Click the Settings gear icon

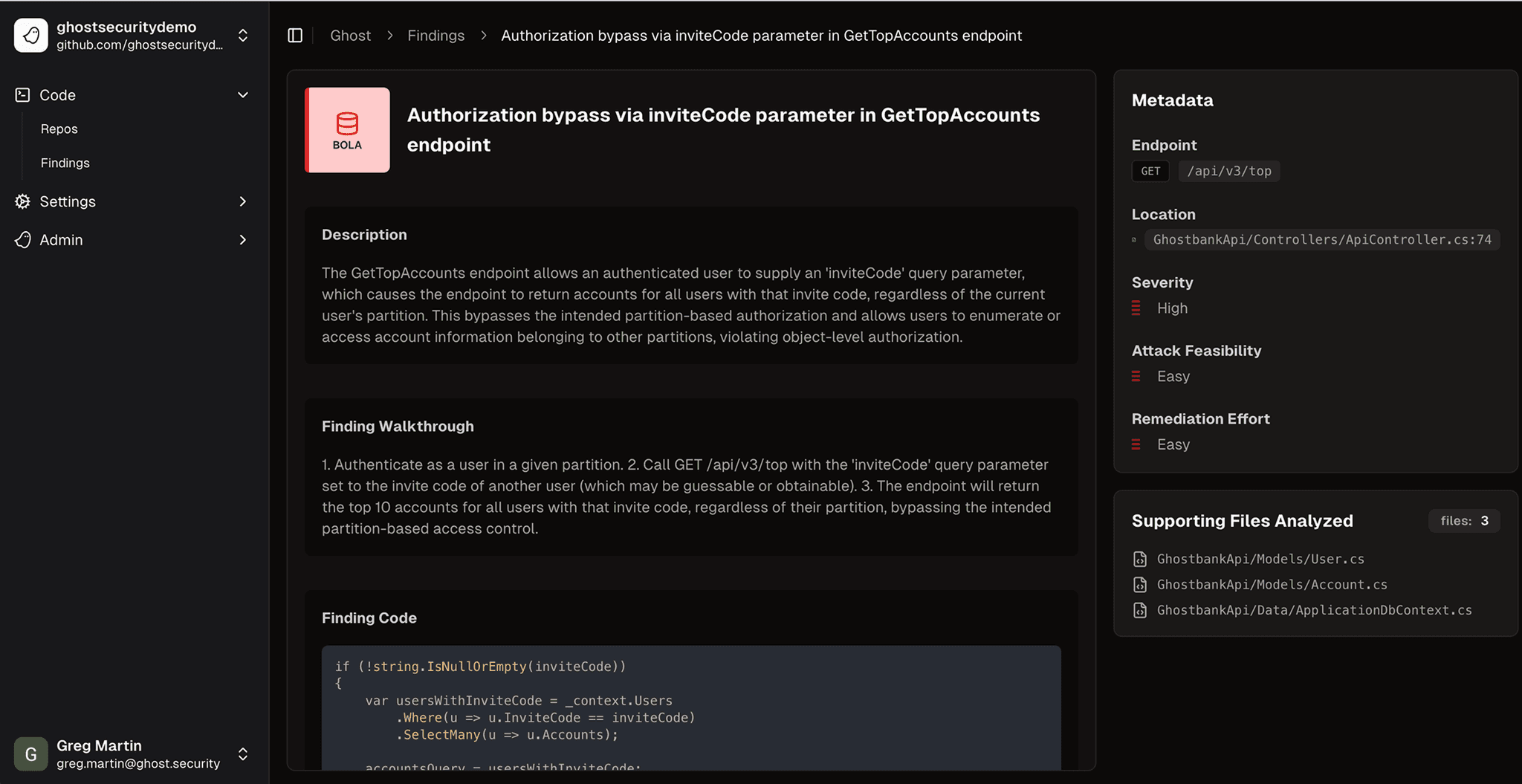tap(22, 201)
